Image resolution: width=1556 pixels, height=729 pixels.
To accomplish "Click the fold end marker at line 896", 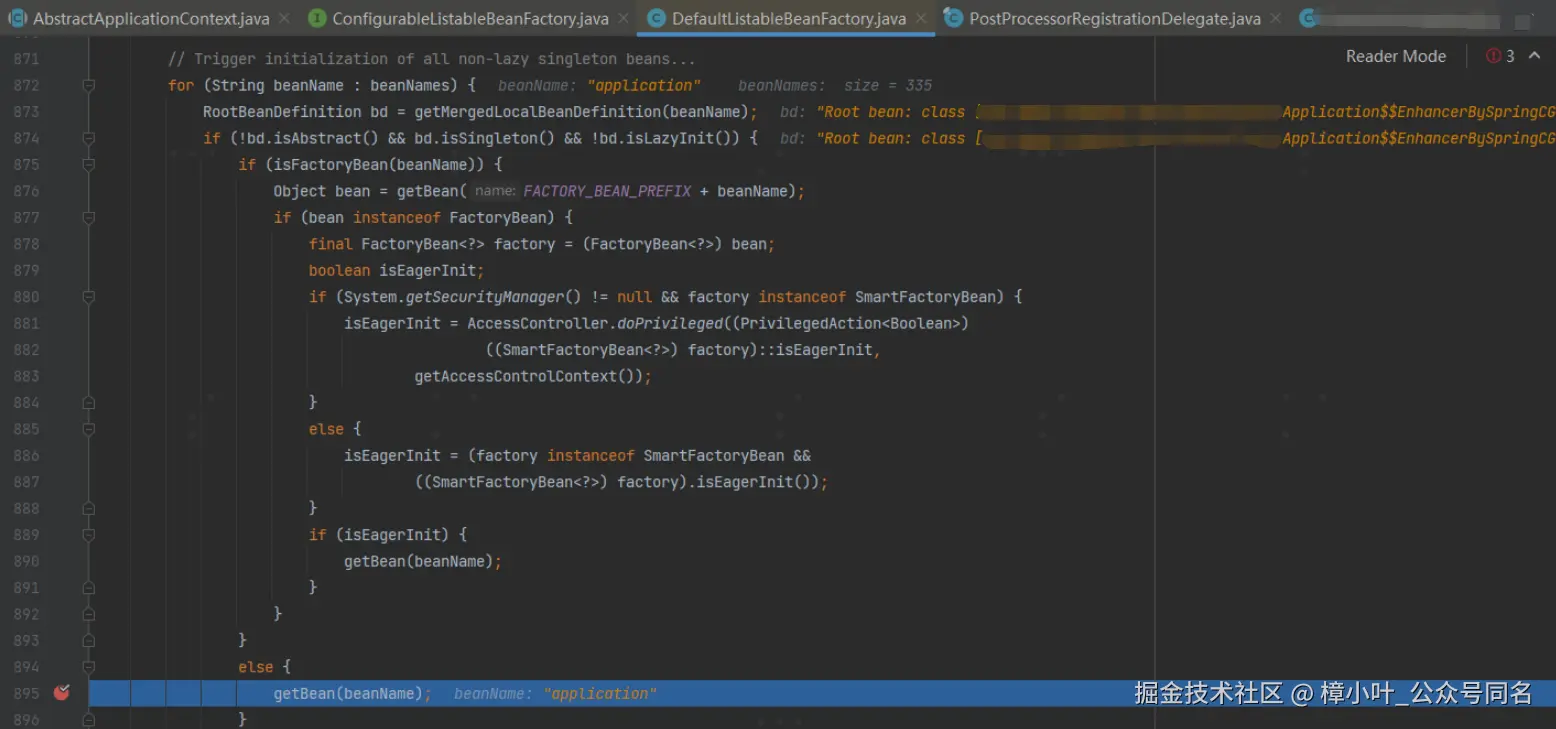I will point(88,719).
